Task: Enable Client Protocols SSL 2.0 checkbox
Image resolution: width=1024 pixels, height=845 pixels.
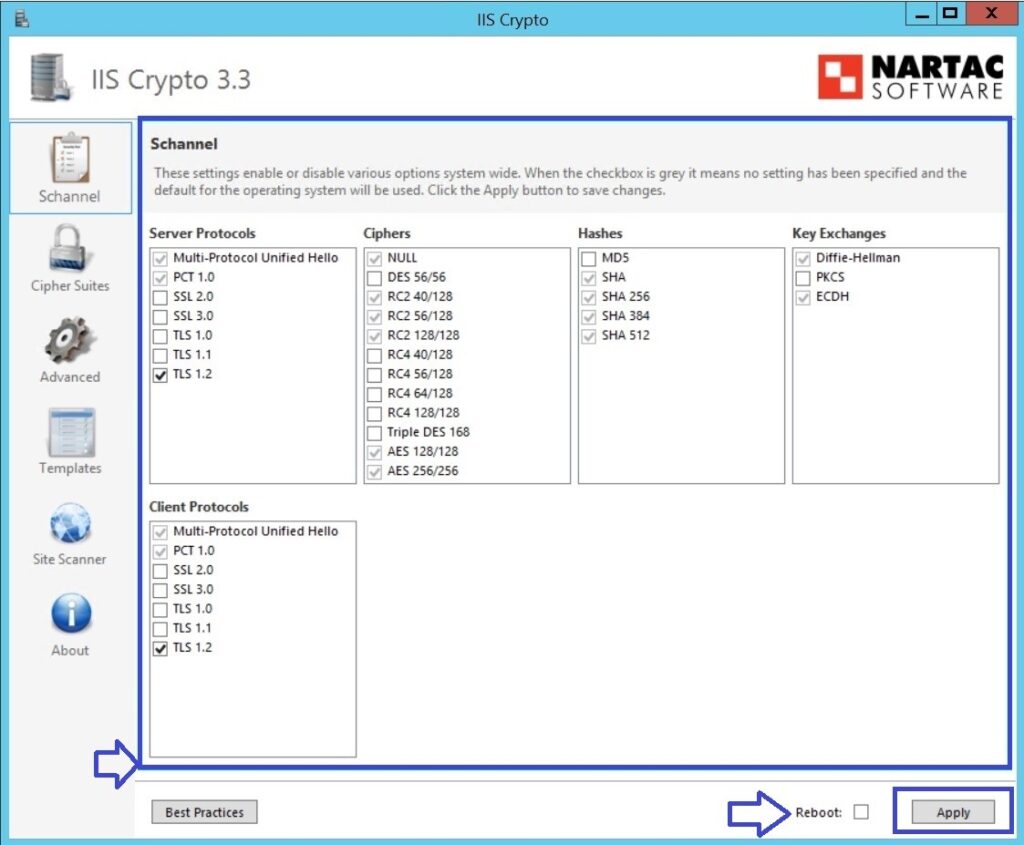Action: tap(160, 571)
